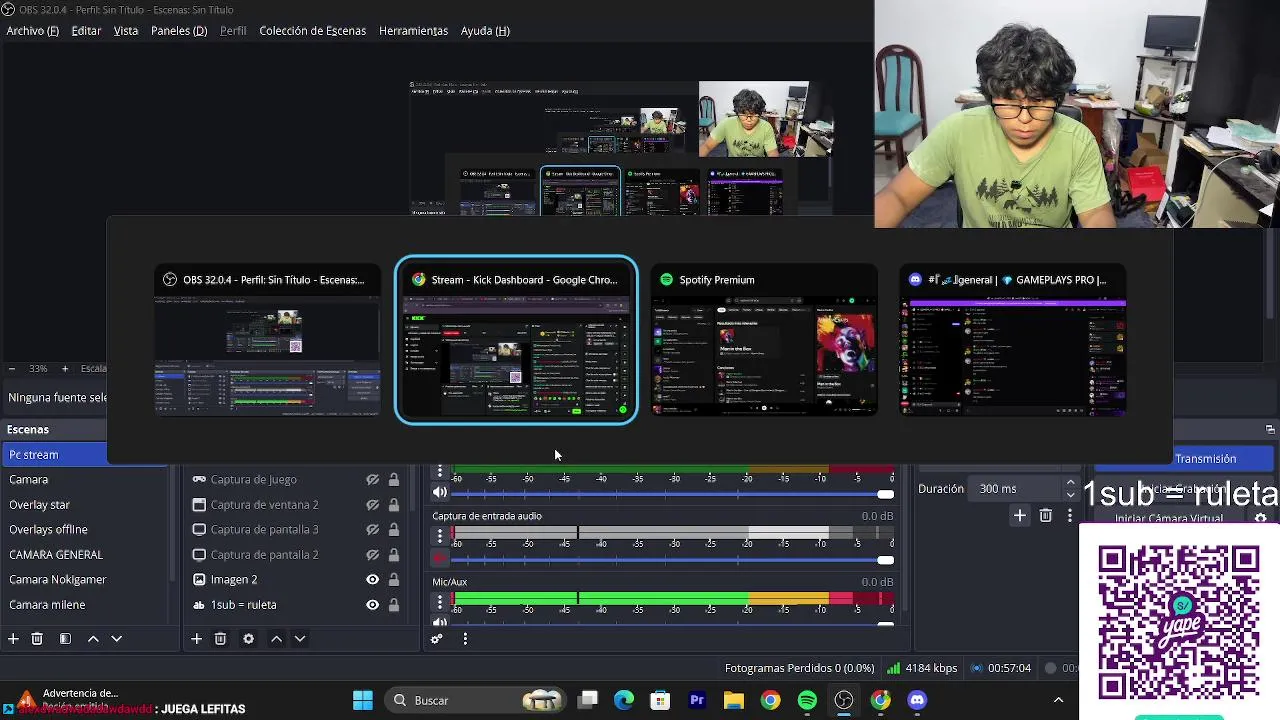1280x720 pixels.
Task: Unlock the Imagen 2 source
Action: [x=394, y=580]
